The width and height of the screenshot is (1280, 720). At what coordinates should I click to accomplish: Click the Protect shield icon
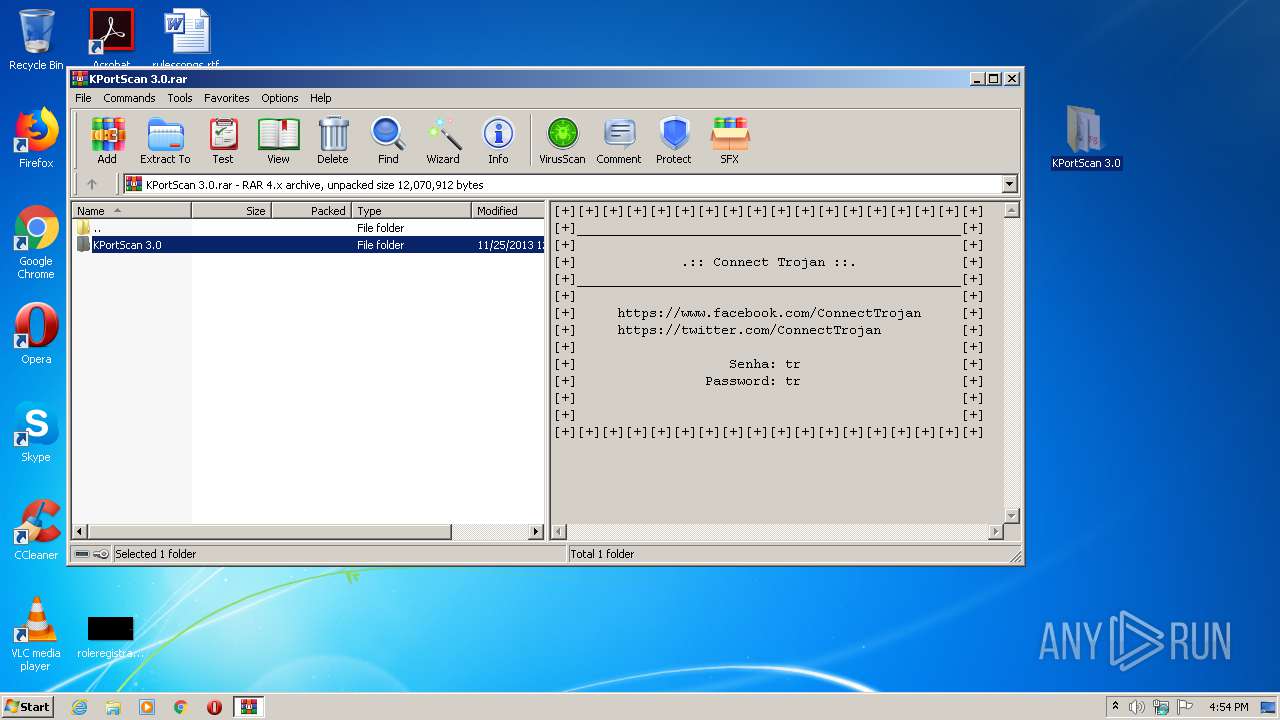pyautogui.click(x=674, y=140)
